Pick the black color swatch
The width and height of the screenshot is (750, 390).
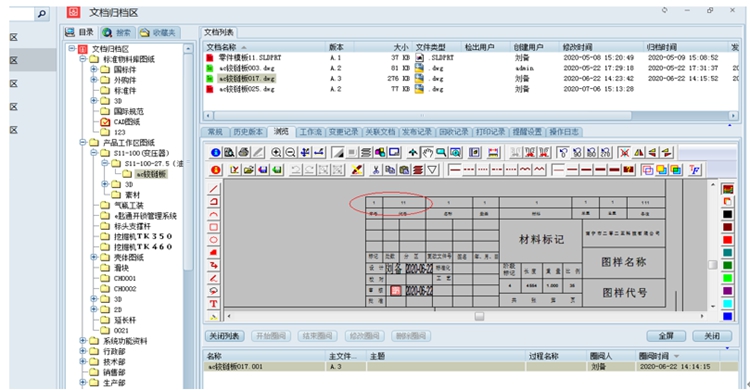[727, 214]
